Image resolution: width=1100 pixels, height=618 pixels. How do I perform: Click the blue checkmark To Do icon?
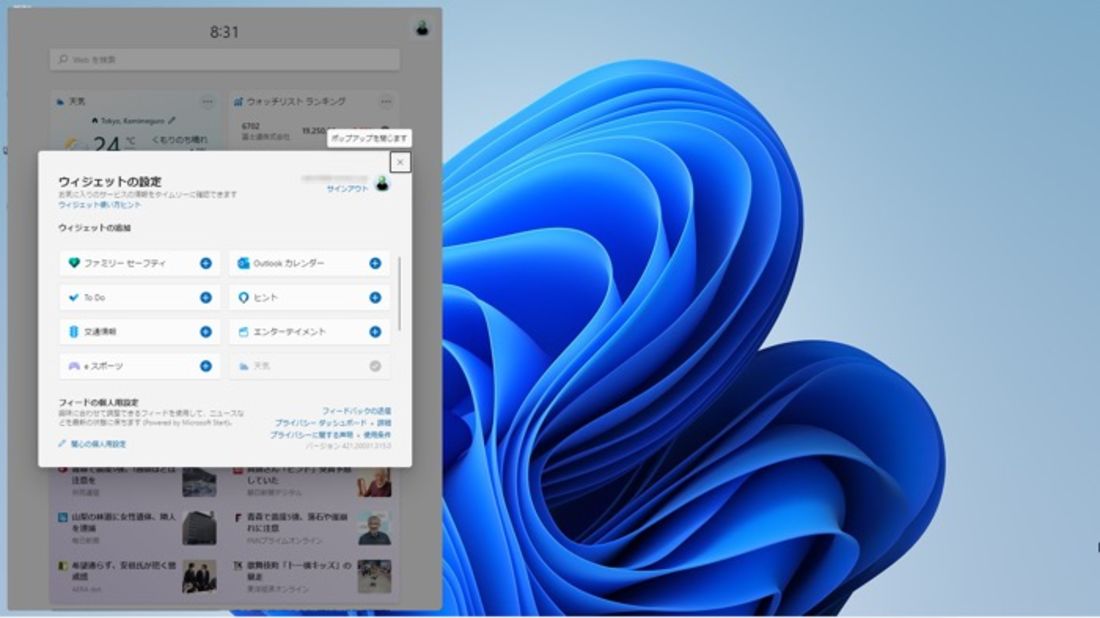click(74, 297)
